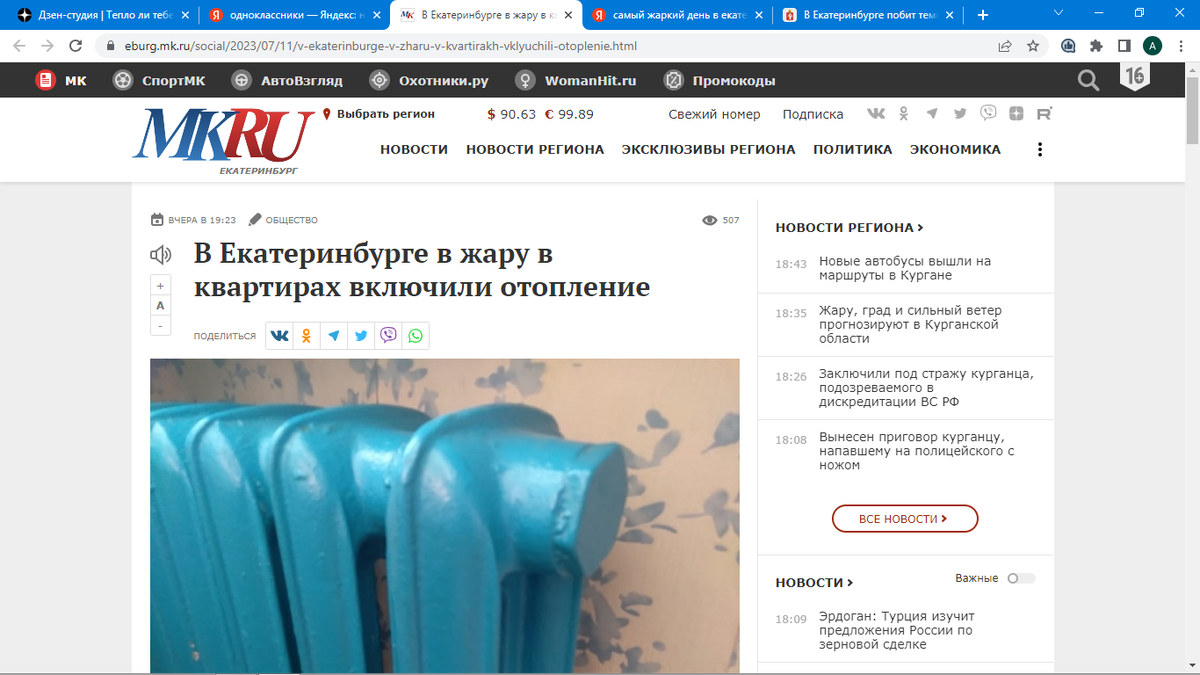The height and width of the screenshot is (675, 1200).
Task: Share the article on Odnoklassniki
Action: click(x=307, y=336)
